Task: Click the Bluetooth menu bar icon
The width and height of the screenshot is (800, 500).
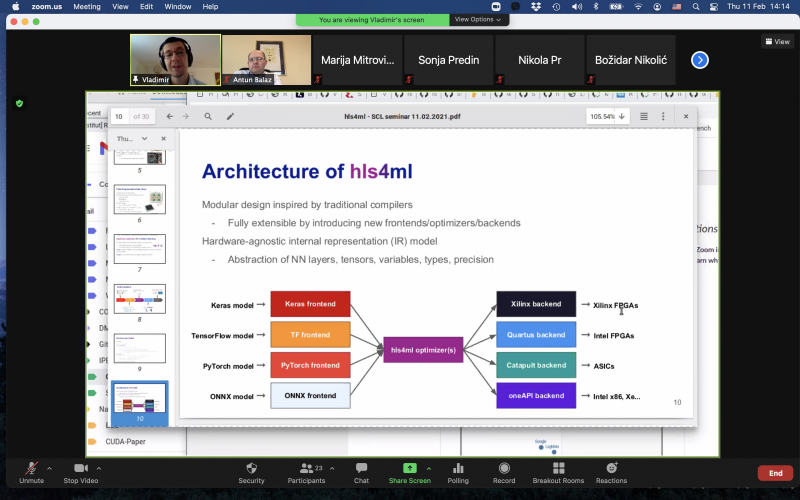Action: pyautogui.click(x=595, y=7)
